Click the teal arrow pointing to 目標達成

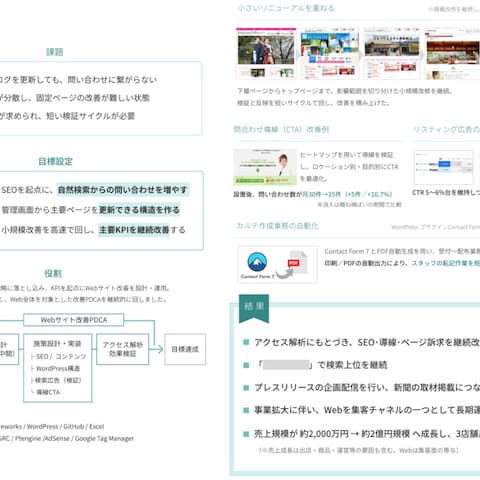tap(156, 349)
